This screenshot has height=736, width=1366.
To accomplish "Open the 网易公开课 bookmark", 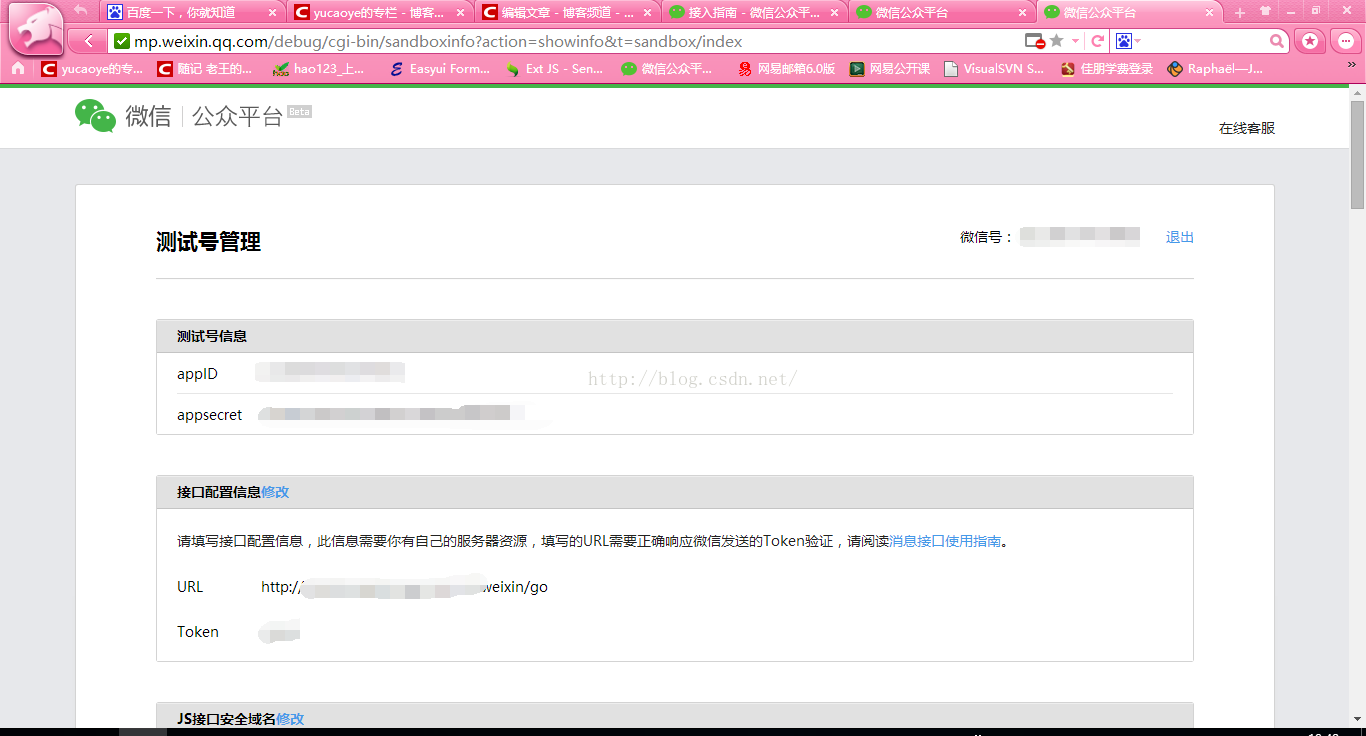I will (890, 69).
